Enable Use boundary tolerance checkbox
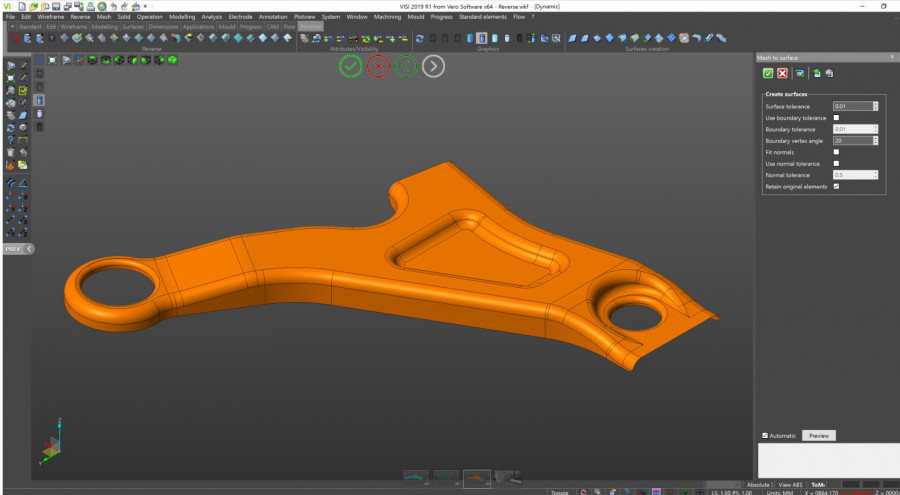Image resolution: width=900 pixels, height=495 pixels. click(x=836, y=118)
